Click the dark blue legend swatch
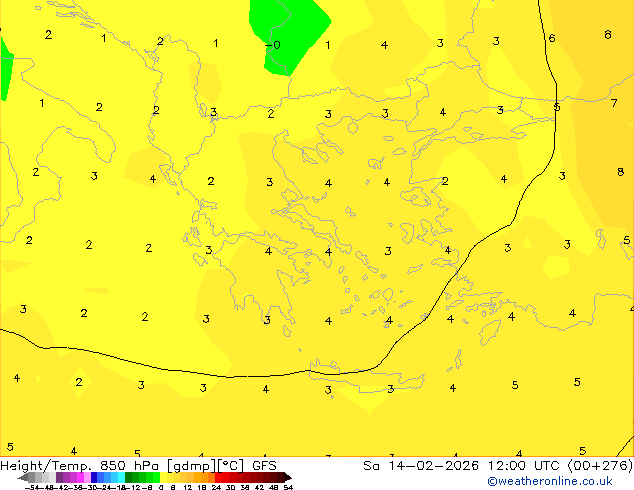 pyautogui.click(x=94, y=477)
